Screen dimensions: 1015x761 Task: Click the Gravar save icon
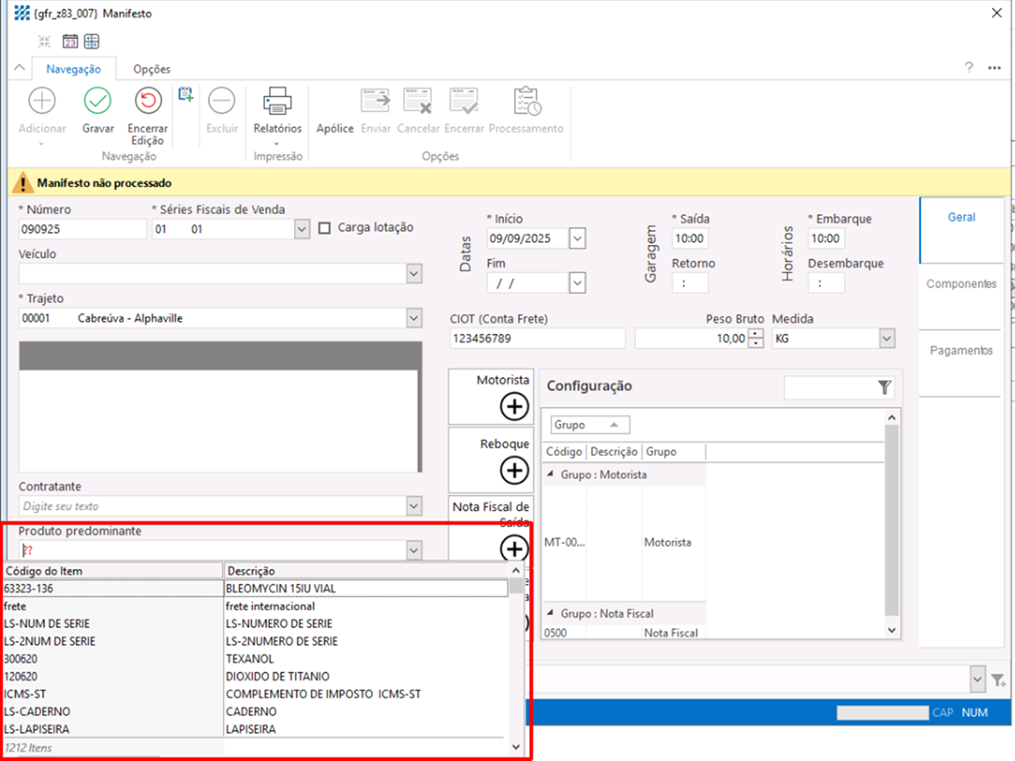coord(98,102)
